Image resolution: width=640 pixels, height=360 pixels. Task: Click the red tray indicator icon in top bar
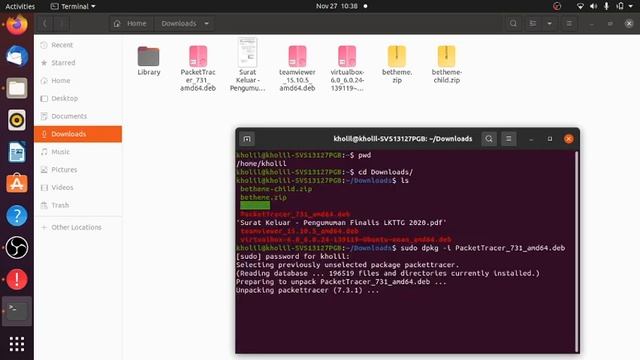tap(557, 6)
